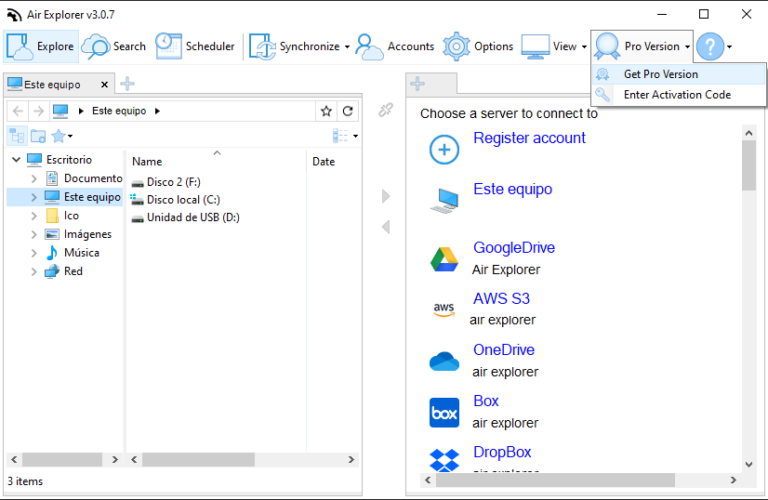Expand the Imágenes tree node
The width and height of the screenshot is (768, 500).
34,234
